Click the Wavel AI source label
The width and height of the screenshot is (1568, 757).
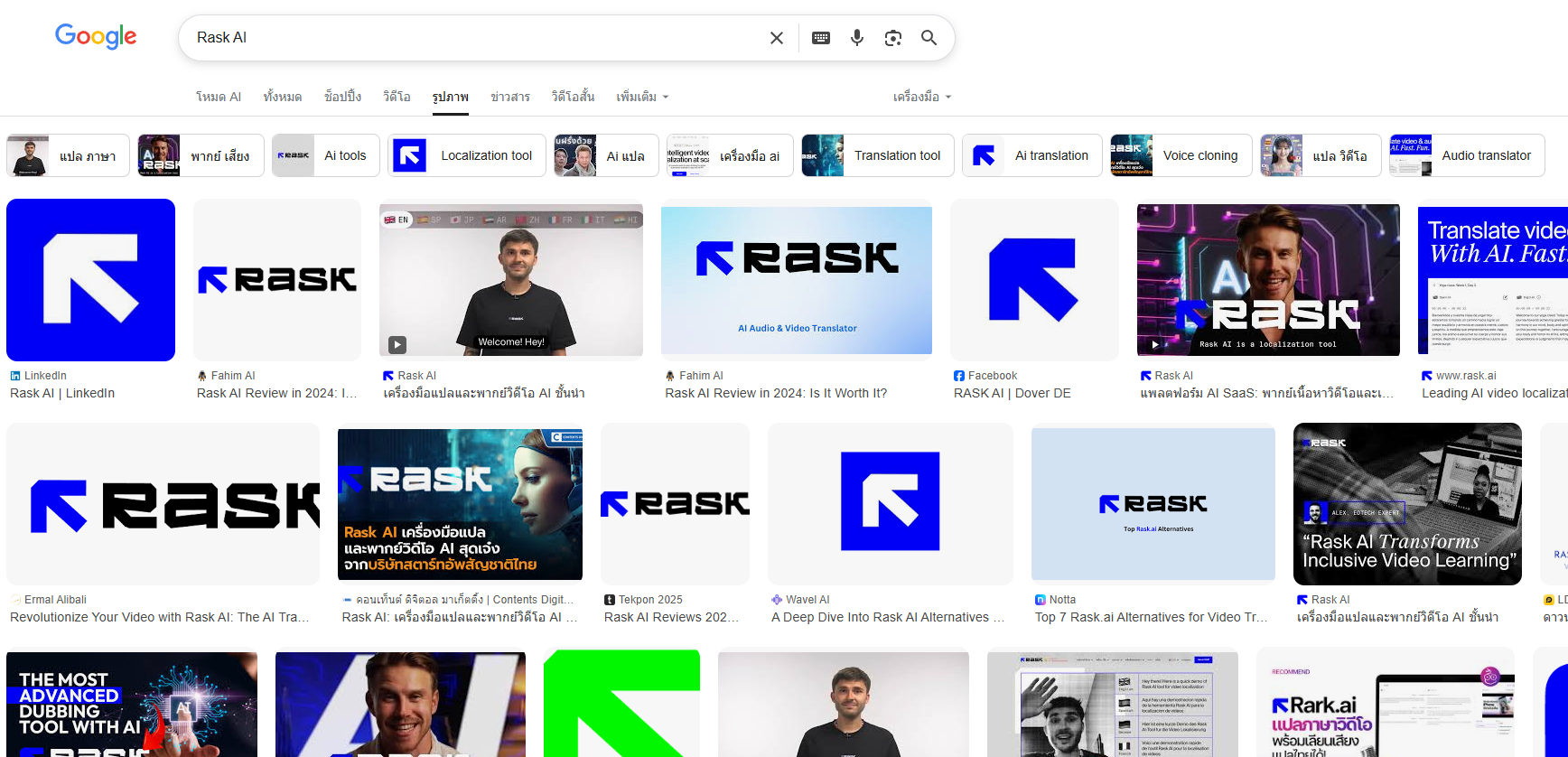(x=807, y=600)
